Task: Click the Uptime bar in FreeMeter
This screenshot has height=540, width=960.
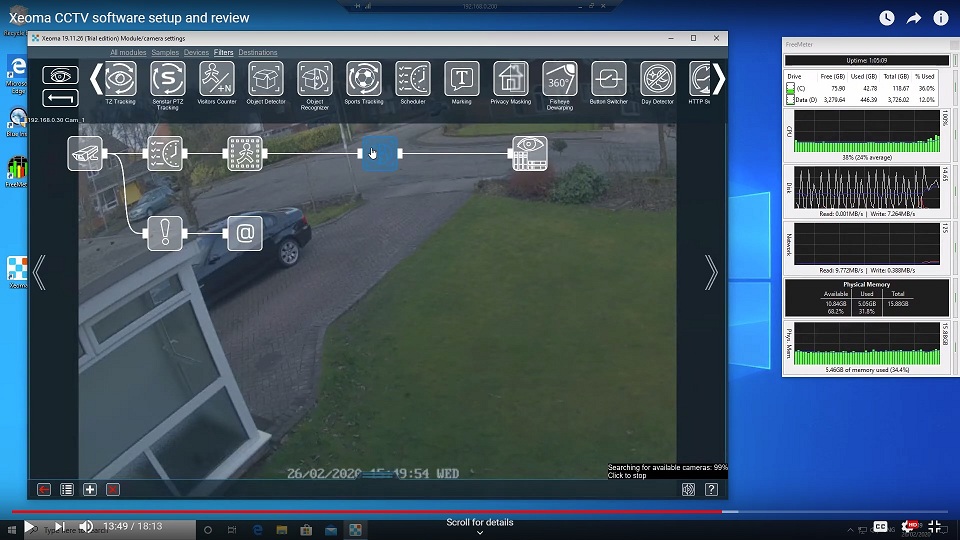Action: click(866, 60)
